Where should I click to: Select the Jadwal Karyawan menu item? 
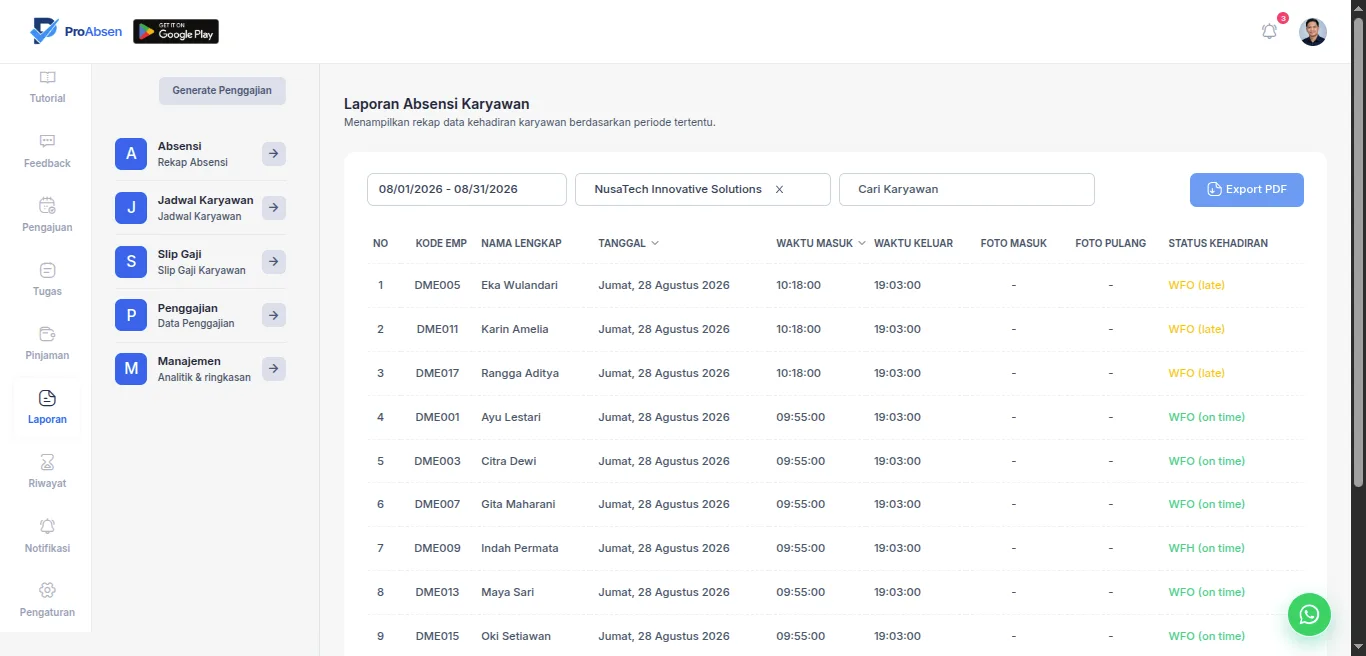click(x=200, y=208)
